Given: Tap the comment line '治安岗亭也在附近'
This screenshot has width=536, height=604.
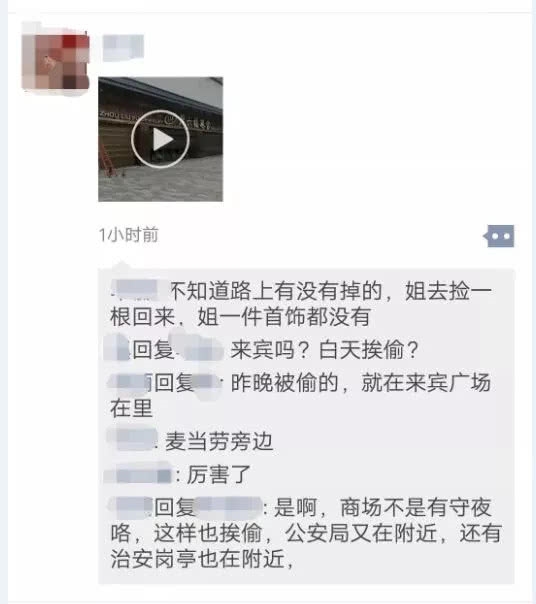Looking at the screenshot, I should [203, 559].
